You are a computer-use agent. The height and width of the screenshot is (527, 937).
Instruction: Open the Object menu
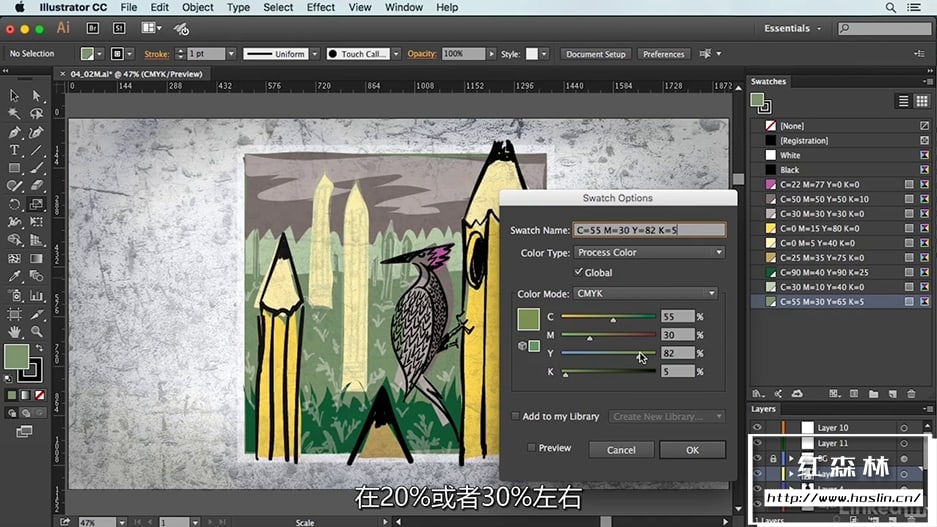click(197, 7)
